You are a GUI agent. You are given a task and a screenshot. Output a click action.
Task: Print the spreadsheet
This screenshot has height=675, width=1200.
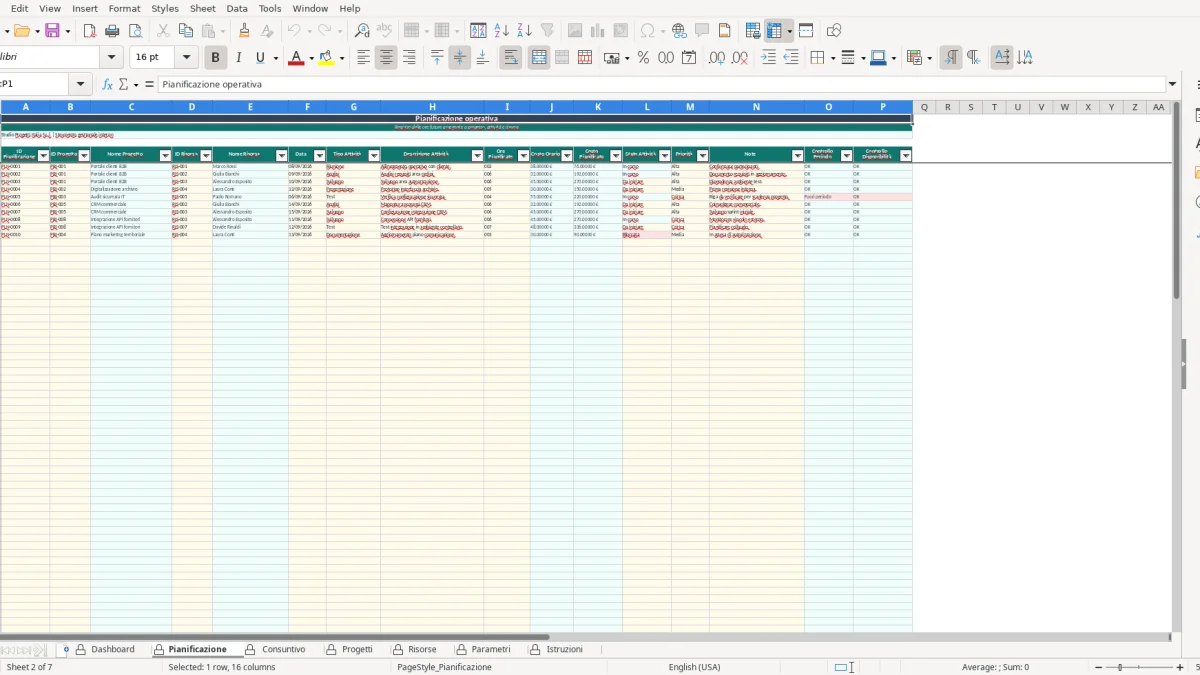click(112, 31)
